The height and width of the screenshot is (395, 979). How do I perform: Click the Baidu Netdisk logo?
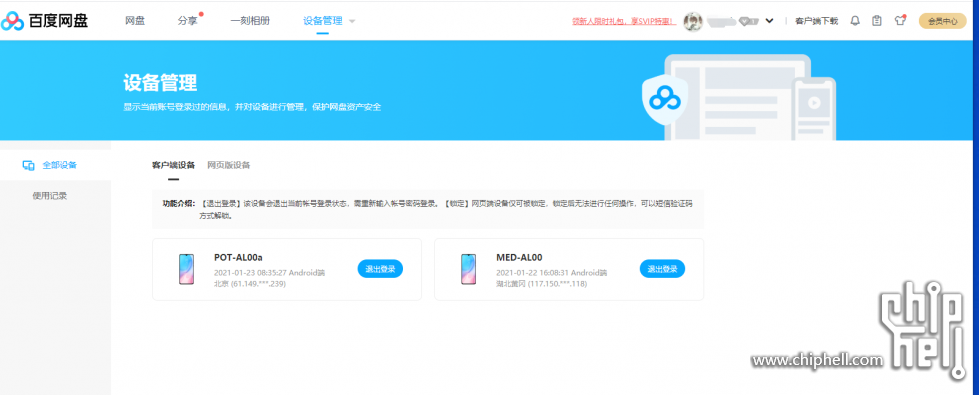click(x=44, y=21)
